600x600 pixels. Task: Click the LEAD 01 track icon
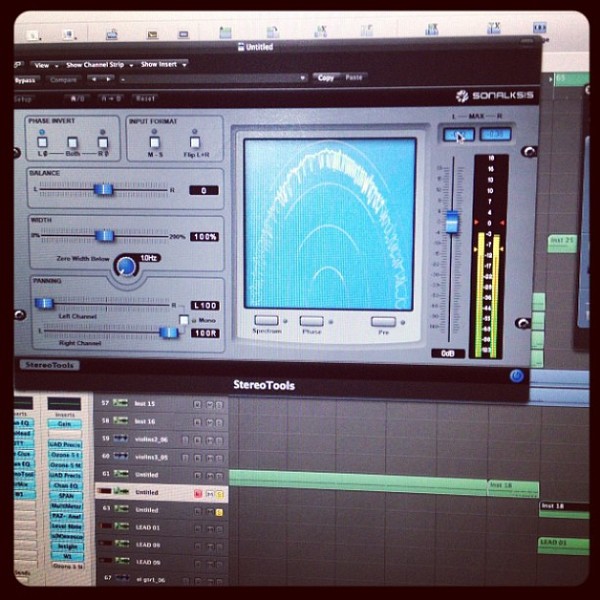[x=121, y=527]
